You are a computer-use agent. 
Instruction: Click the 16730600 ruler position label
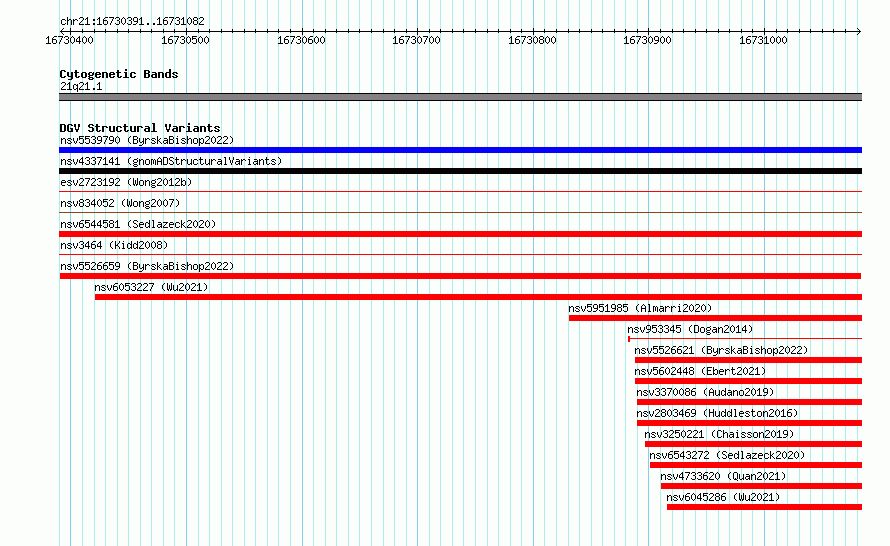[x=301, y=40]
